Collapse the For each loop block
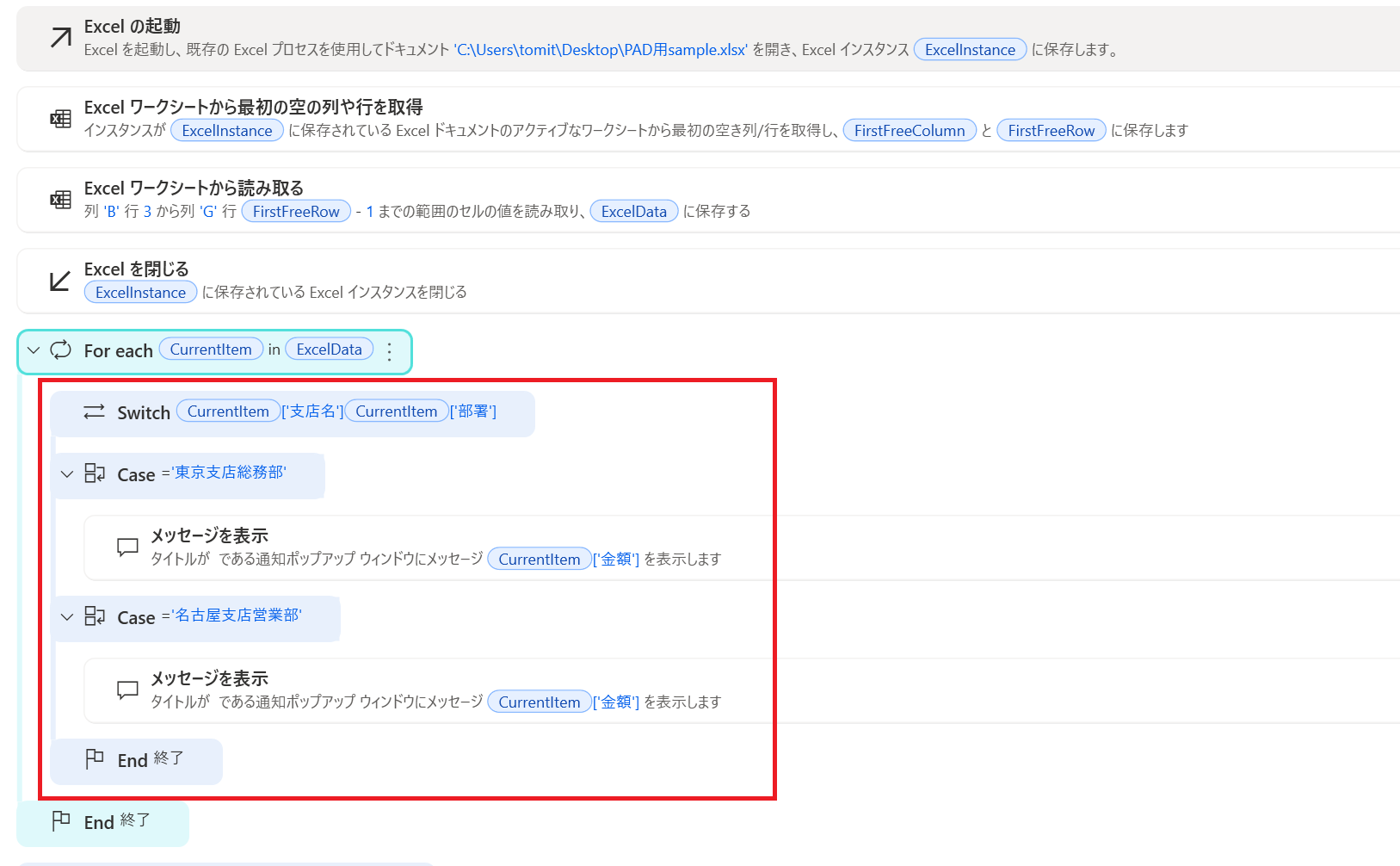The image size is (1400, 866). [x=34, y=350]
